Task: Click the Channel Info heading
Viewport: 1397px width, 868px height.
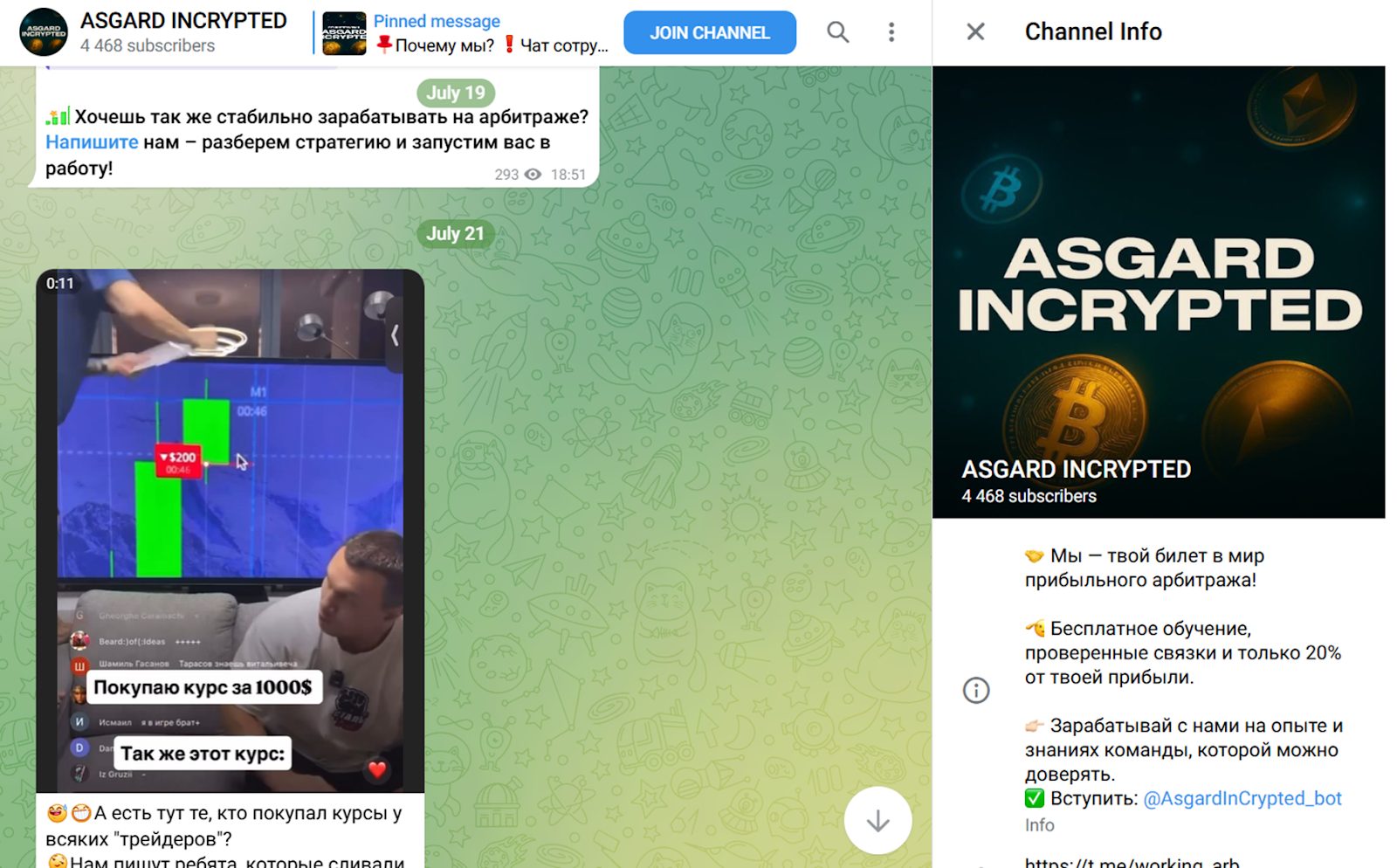Action: pos(1093,32)
